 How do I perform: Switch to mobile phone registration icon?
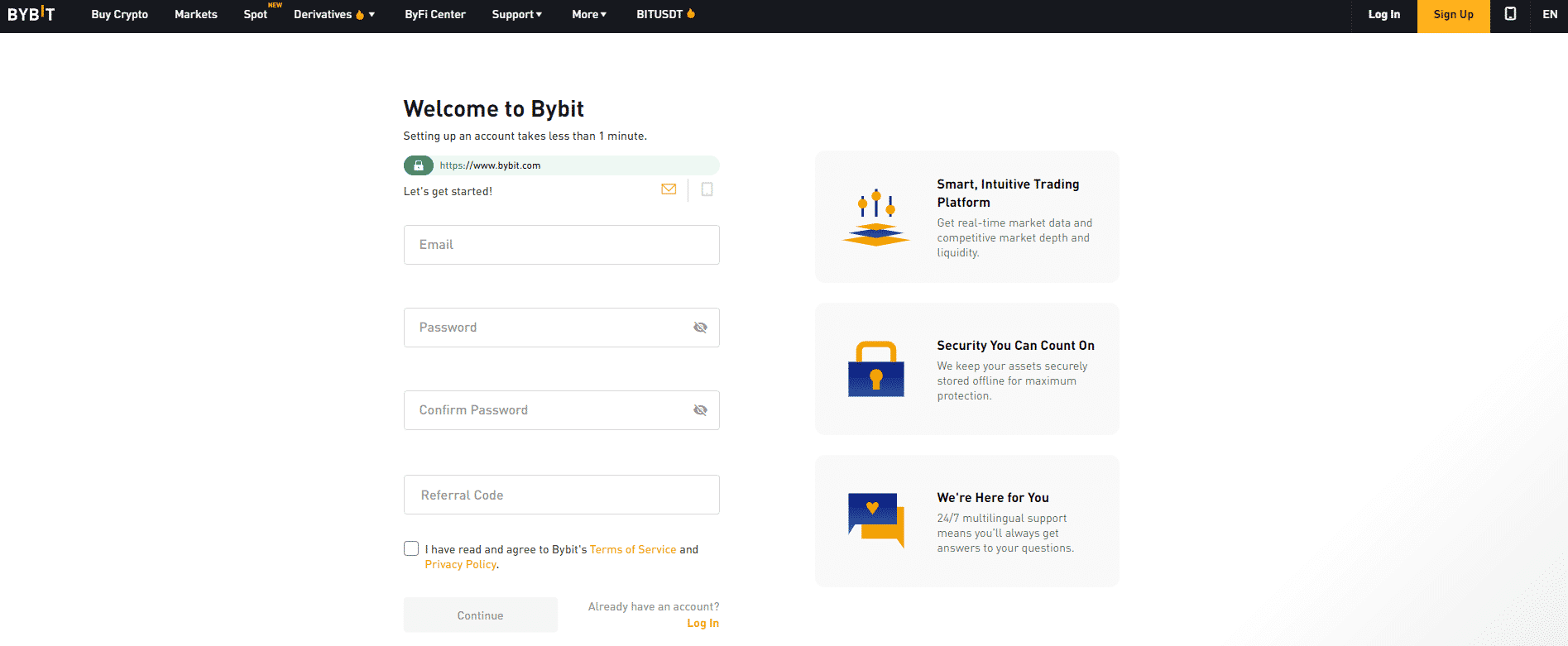(707, 189)
